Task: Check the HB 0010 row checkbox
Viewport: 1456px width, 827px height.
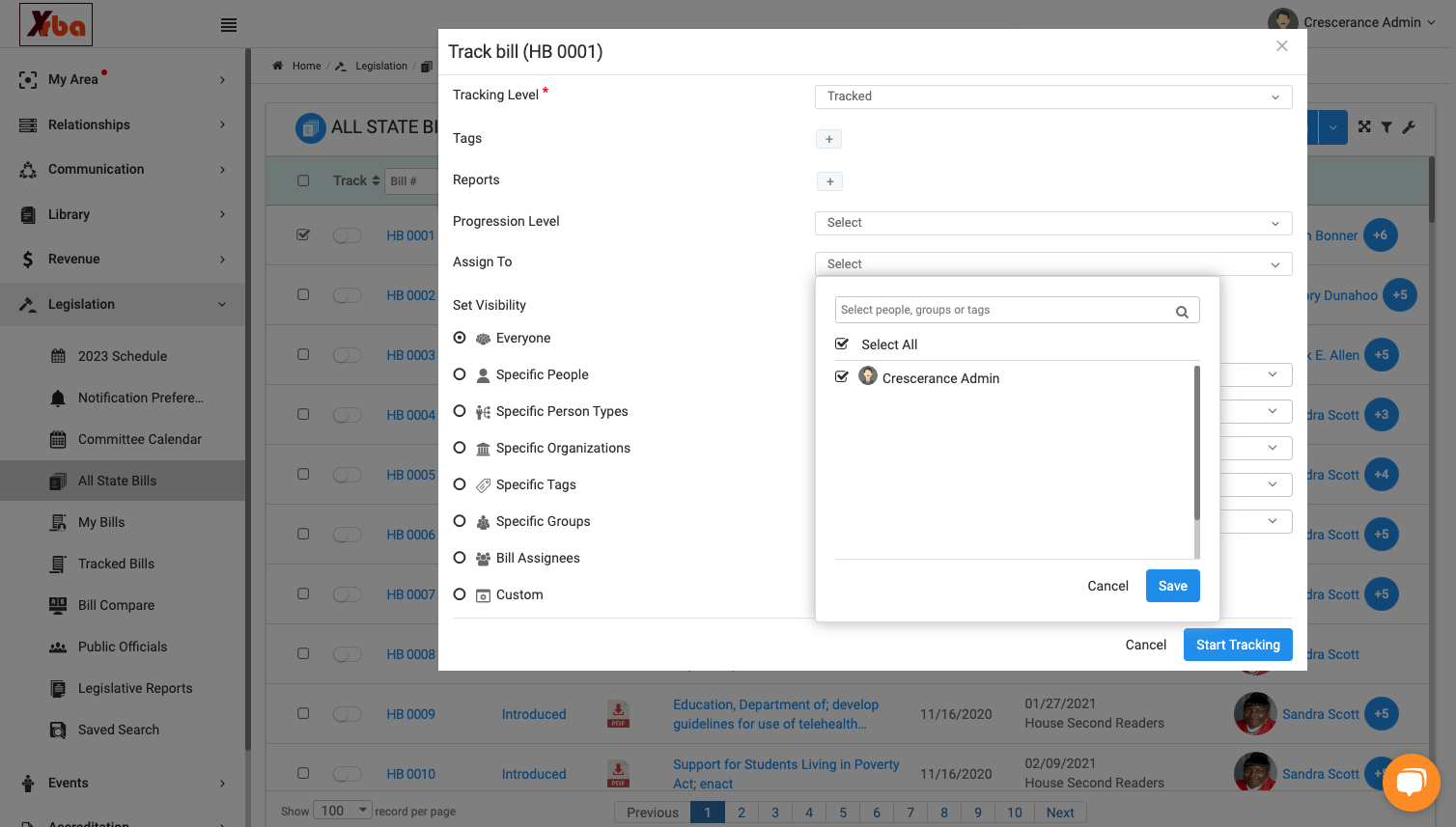Action: (303, 773)
